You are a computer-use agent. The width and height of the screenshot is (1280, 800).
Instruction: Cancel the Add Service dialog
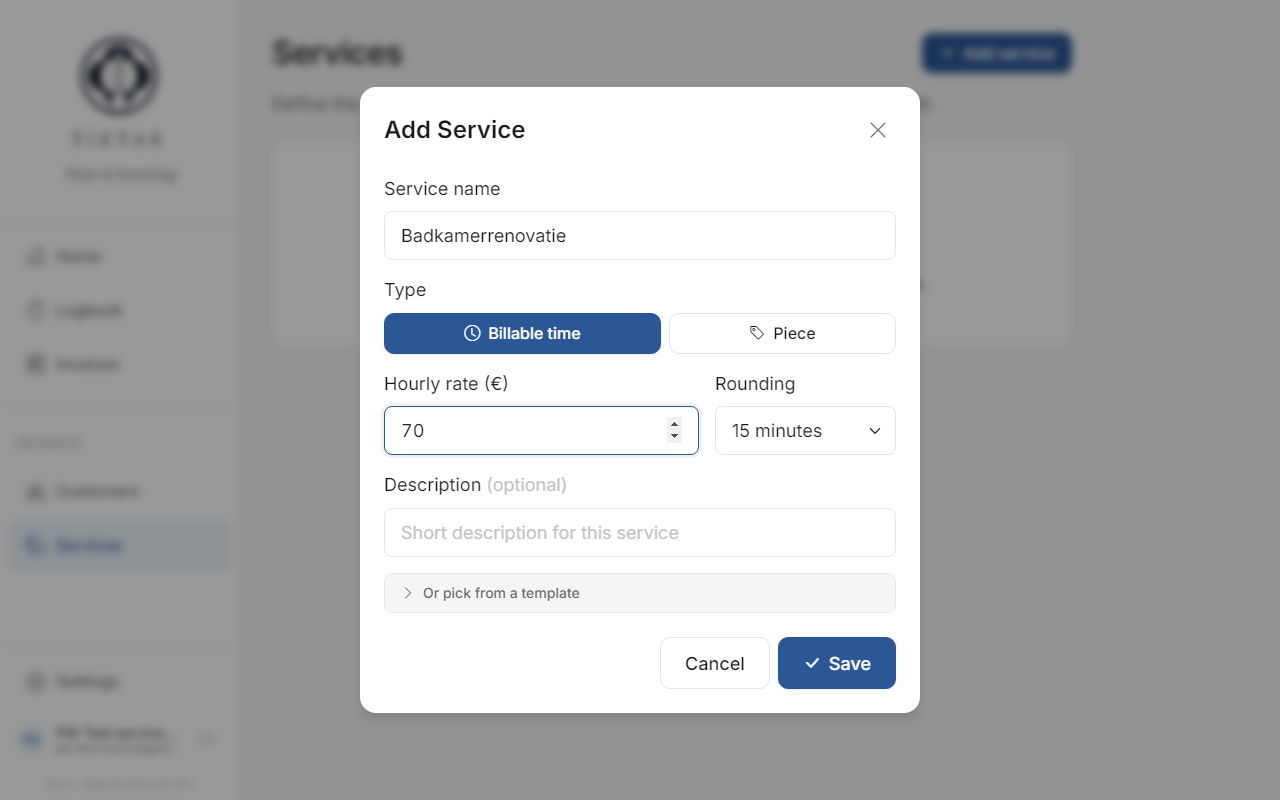click(714, 663)
